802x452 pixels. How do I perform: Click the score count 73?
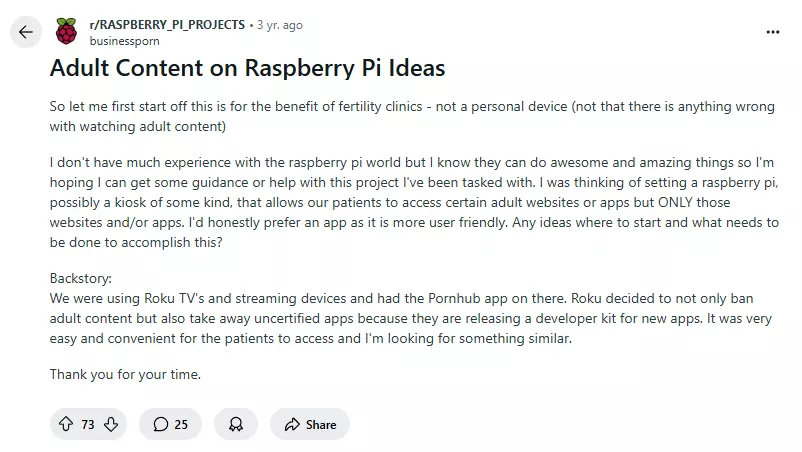(x=88, y=424)
